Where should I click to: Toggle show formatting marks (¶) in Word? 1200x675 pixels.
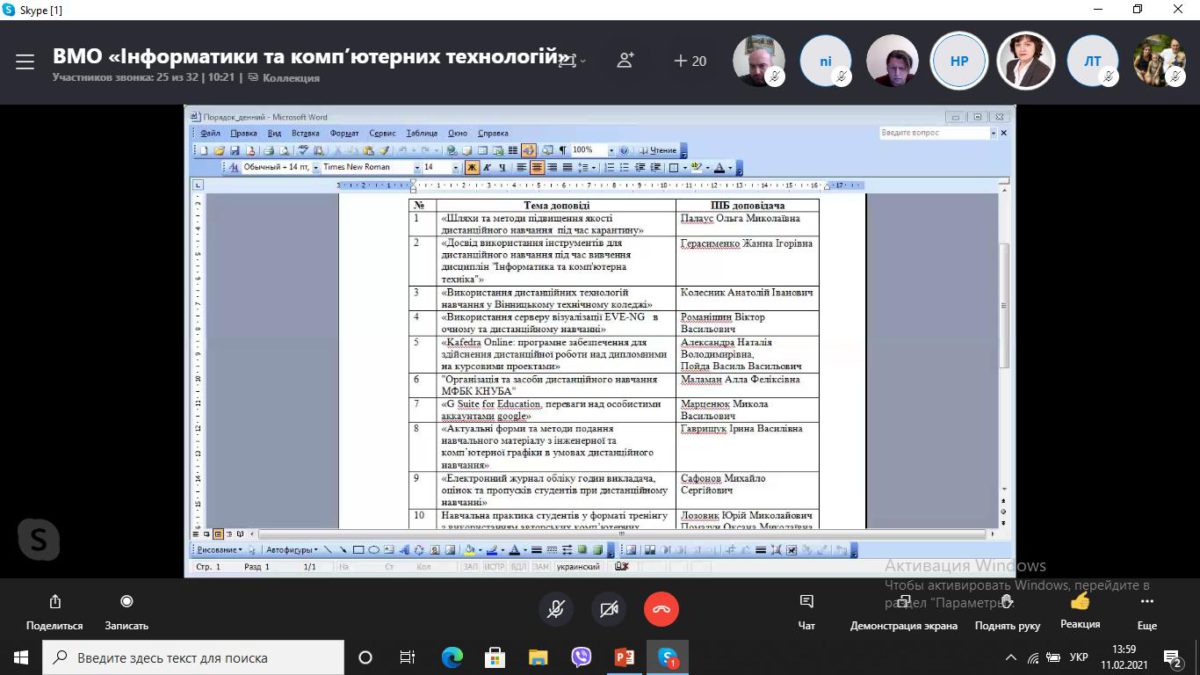(x=562, y=150)
